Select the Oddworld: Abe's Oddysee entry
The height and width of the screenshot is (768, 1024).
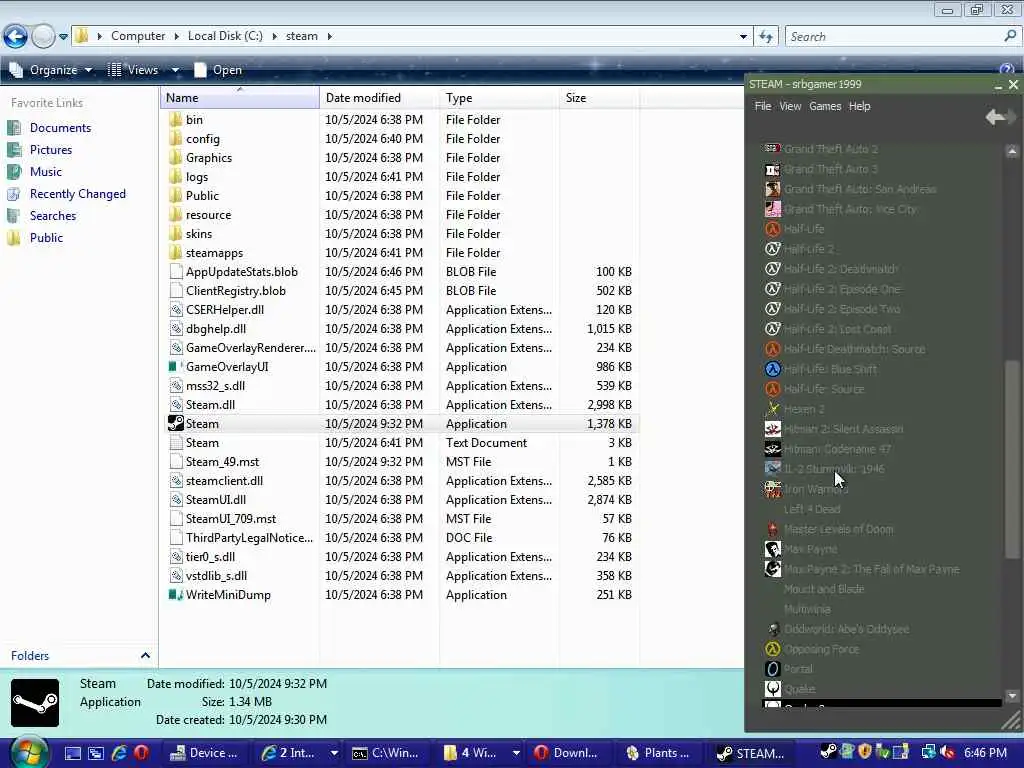846,629
